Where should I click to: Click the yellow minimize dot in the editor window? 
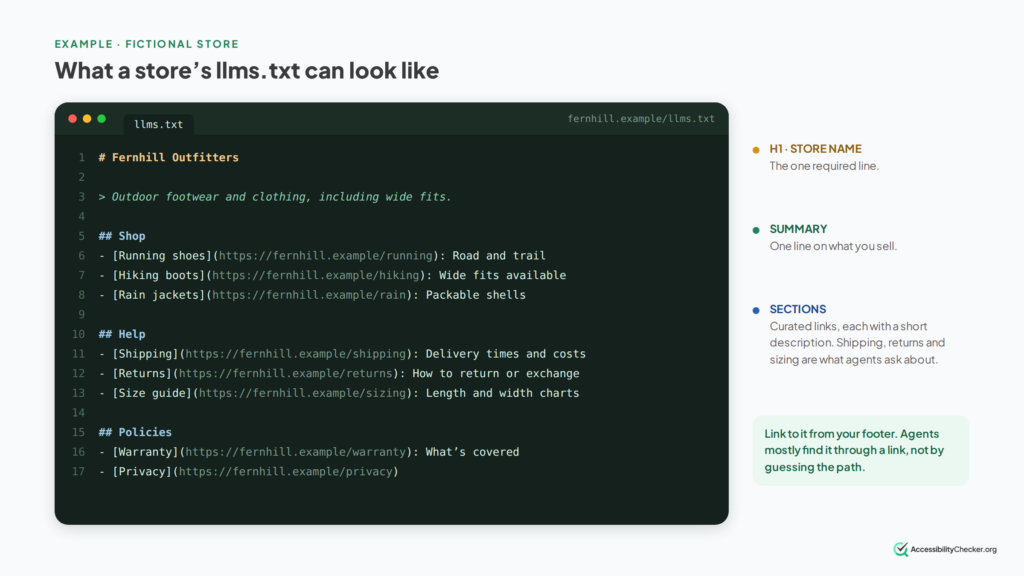87,119
